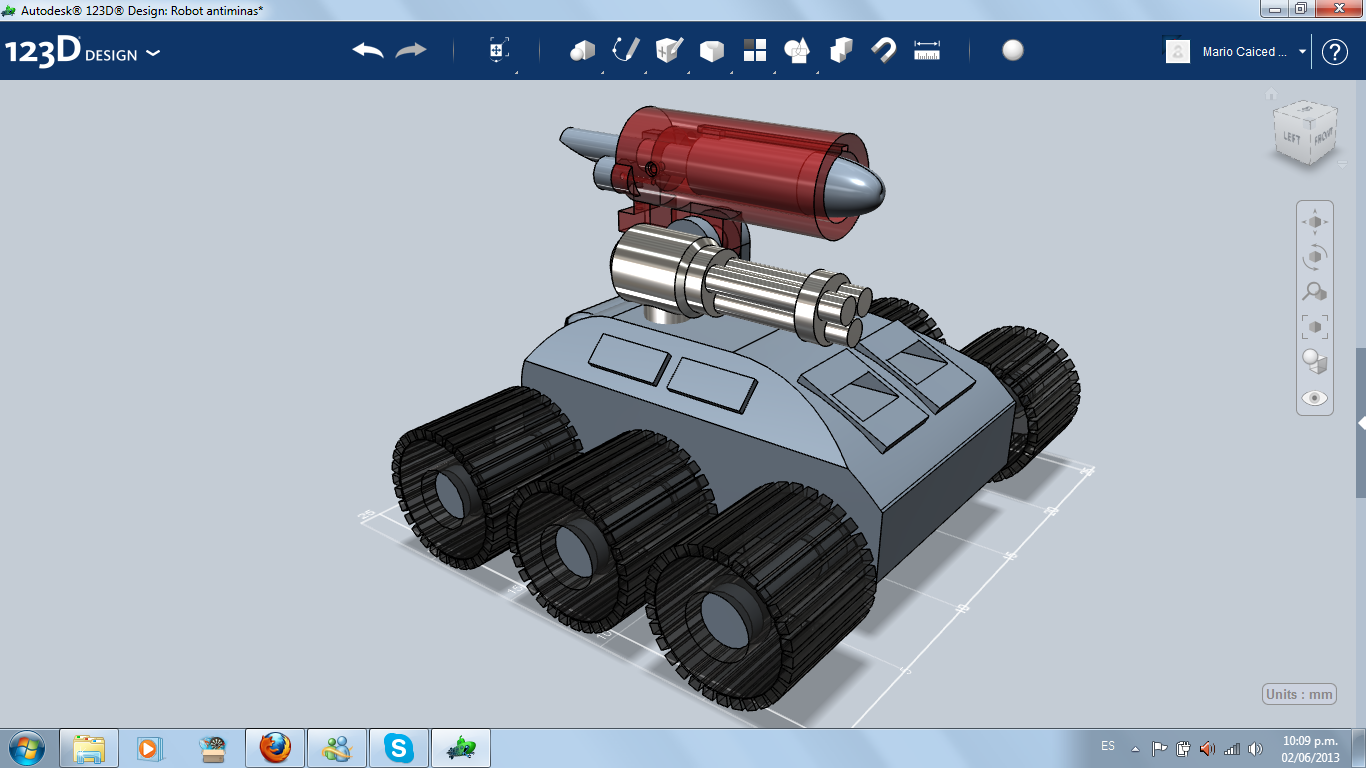
Task: Open Windows Live Messenger from the taskbar
Action: click(337, 748)
